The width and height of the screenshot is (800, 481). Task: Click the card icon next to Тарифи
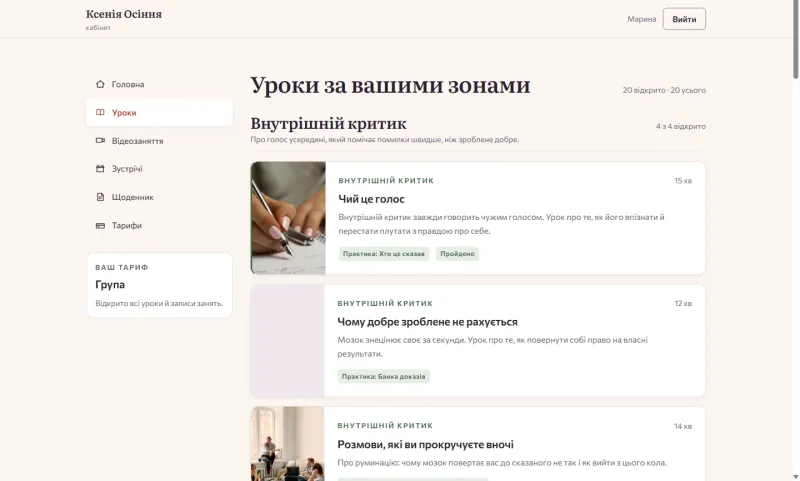click(x=100, y=225)
